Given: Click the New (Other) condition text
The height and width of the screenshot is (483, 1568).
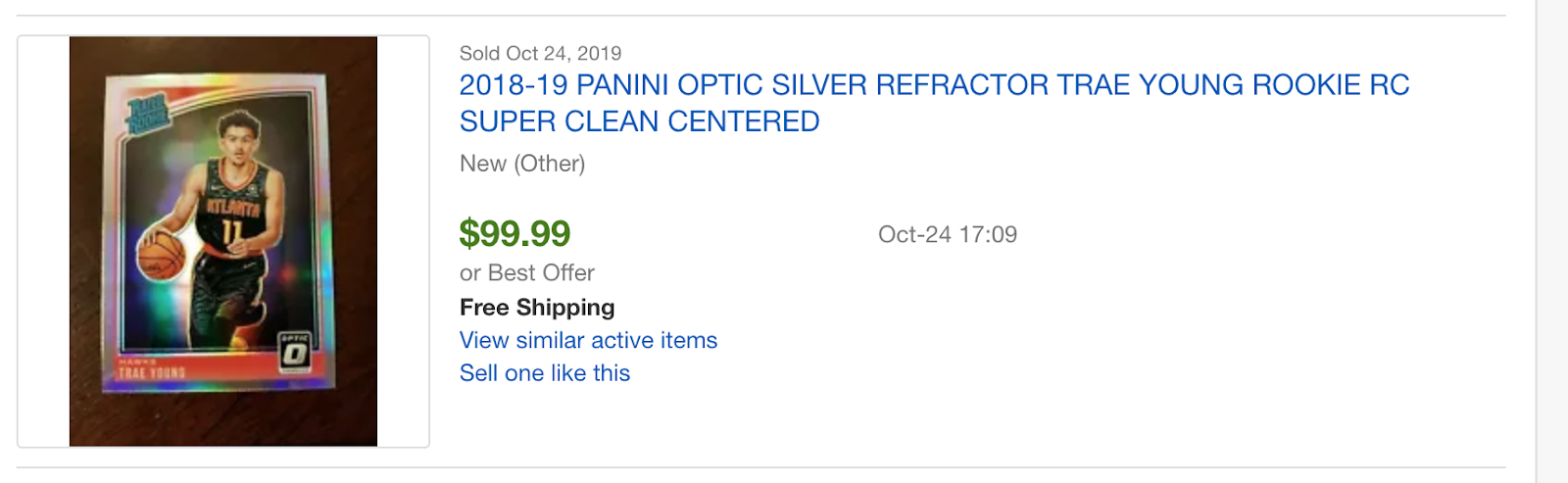Looking at the screenshot, I should (x=522, y=164).
